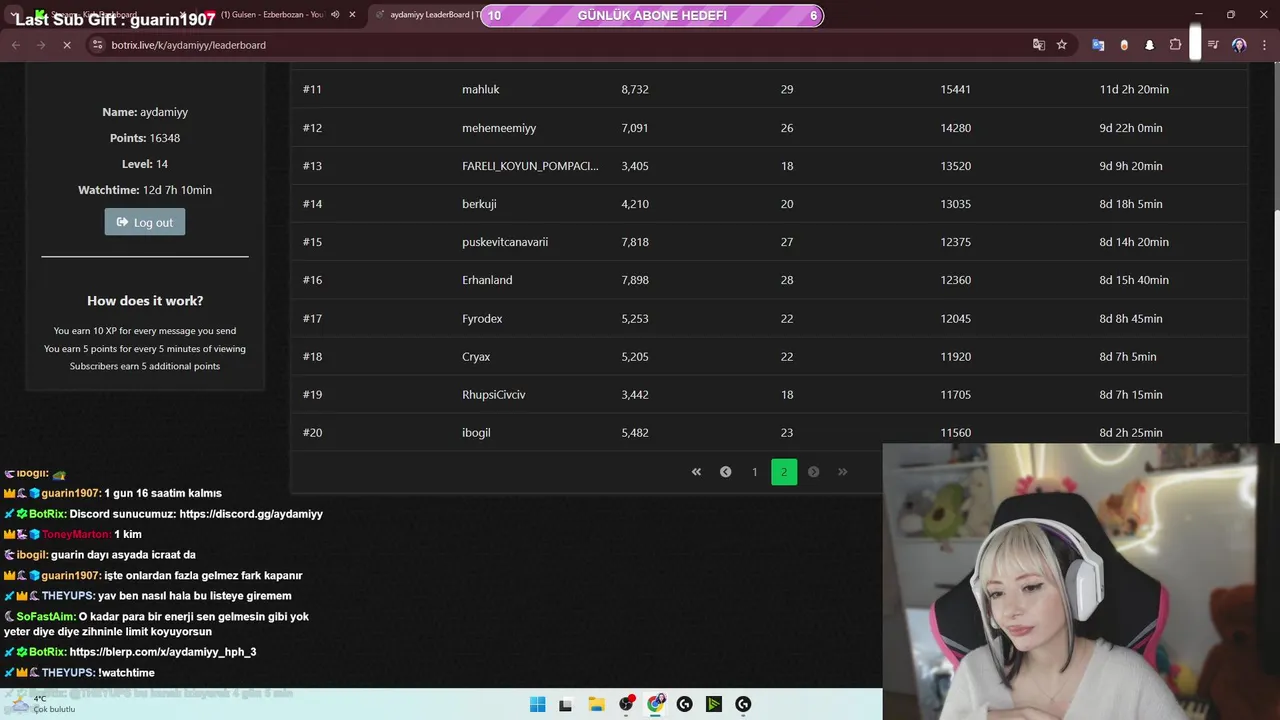
Task: Open the media control playlist icon
Action: pyautogui.click(x=1213, y=45)
